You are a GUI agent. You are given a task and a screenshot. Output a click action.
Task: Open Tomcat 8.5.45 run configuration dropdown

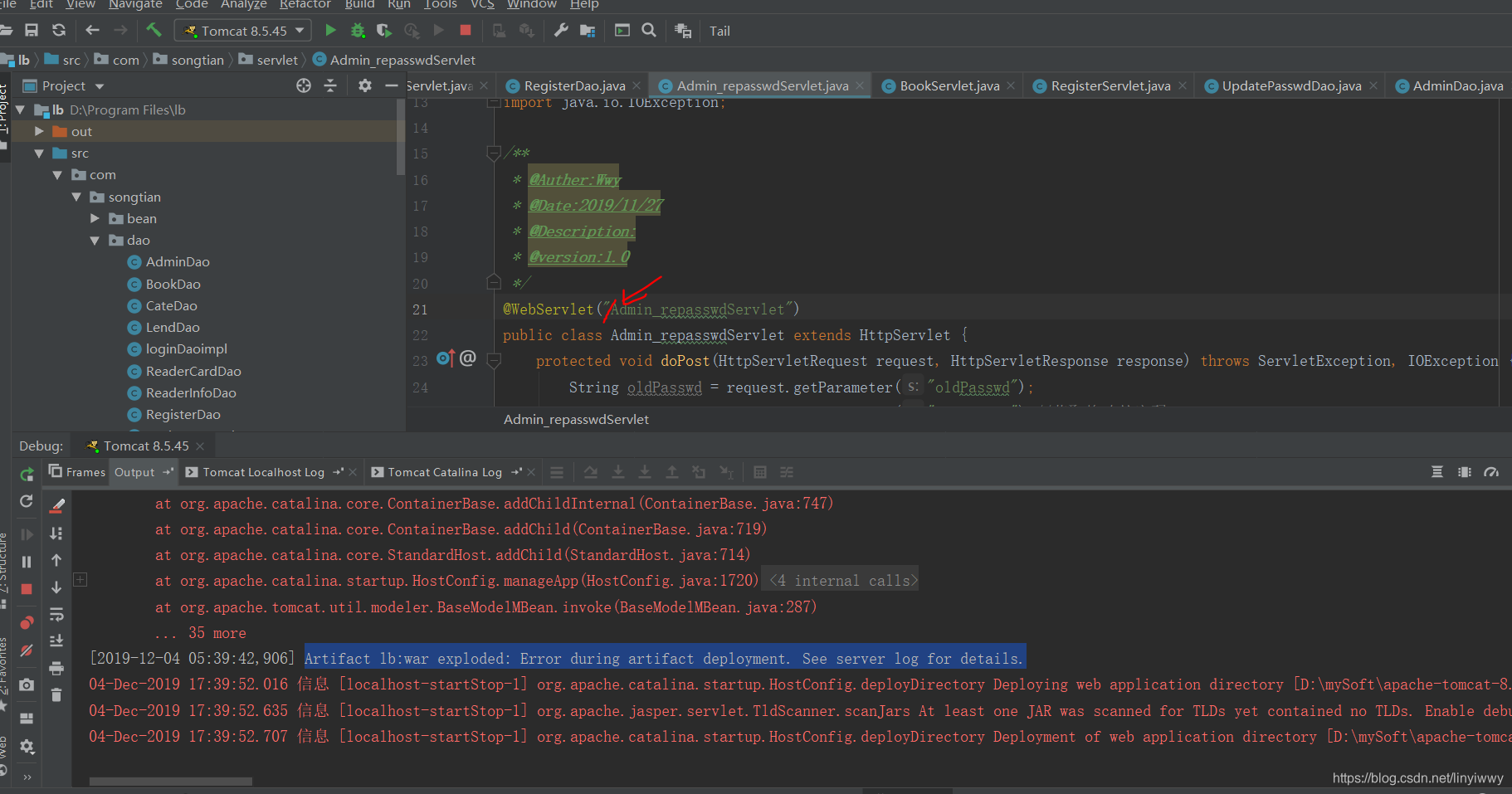tap(243, 31)
